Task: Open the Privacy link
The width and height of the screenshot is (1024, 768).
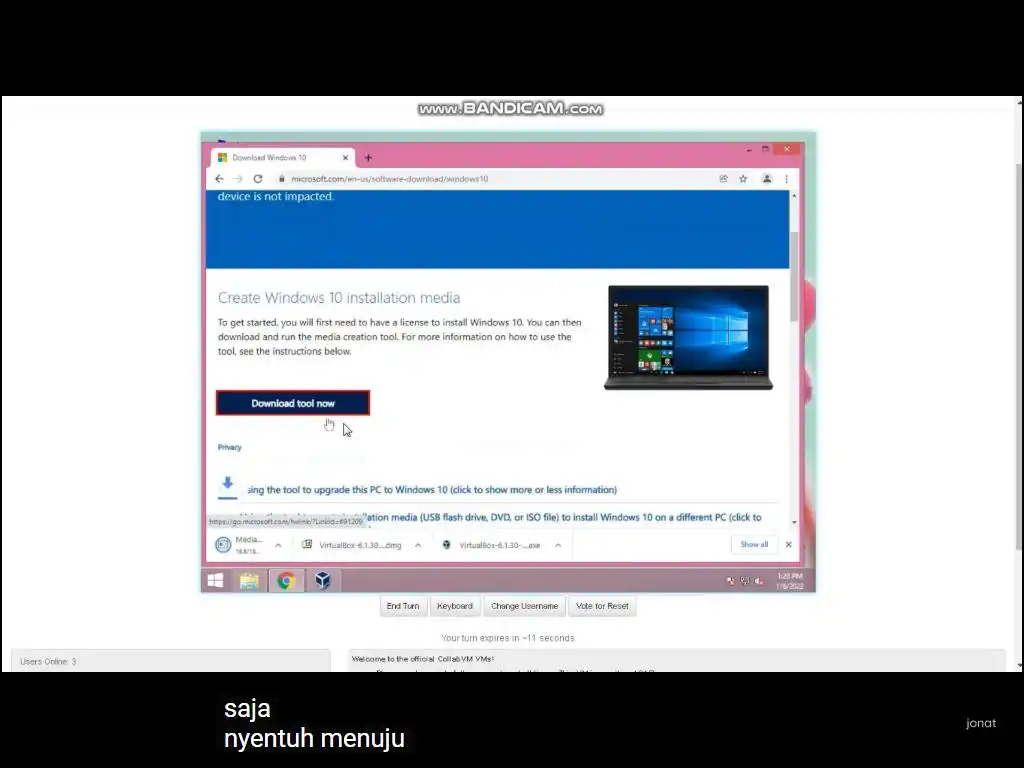Action: [x=229, y=447]
